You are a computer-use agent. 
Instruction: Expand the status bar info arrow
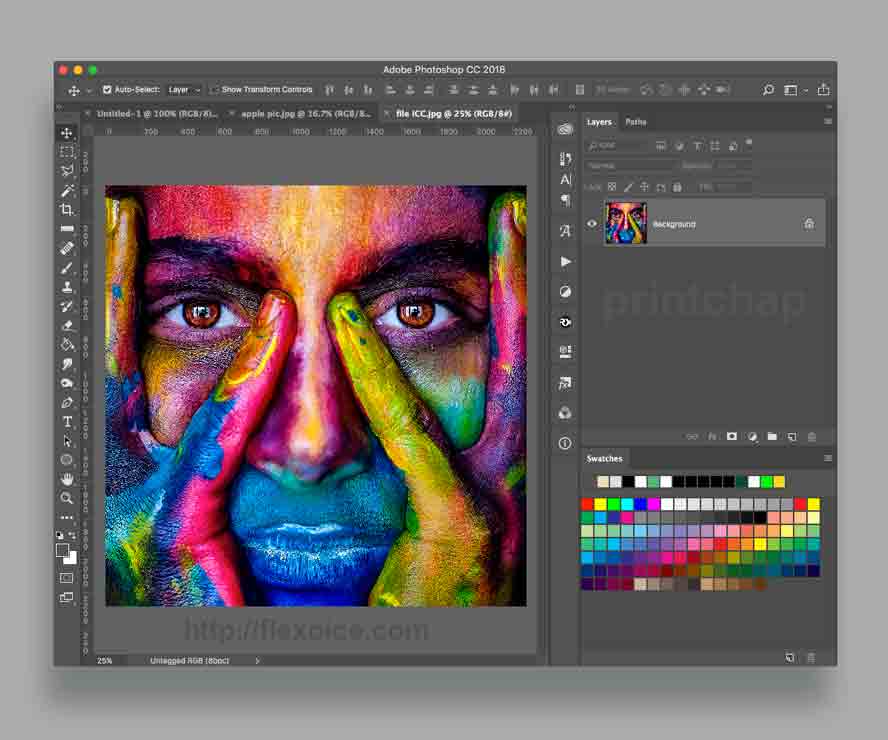(x=257, y=661)
